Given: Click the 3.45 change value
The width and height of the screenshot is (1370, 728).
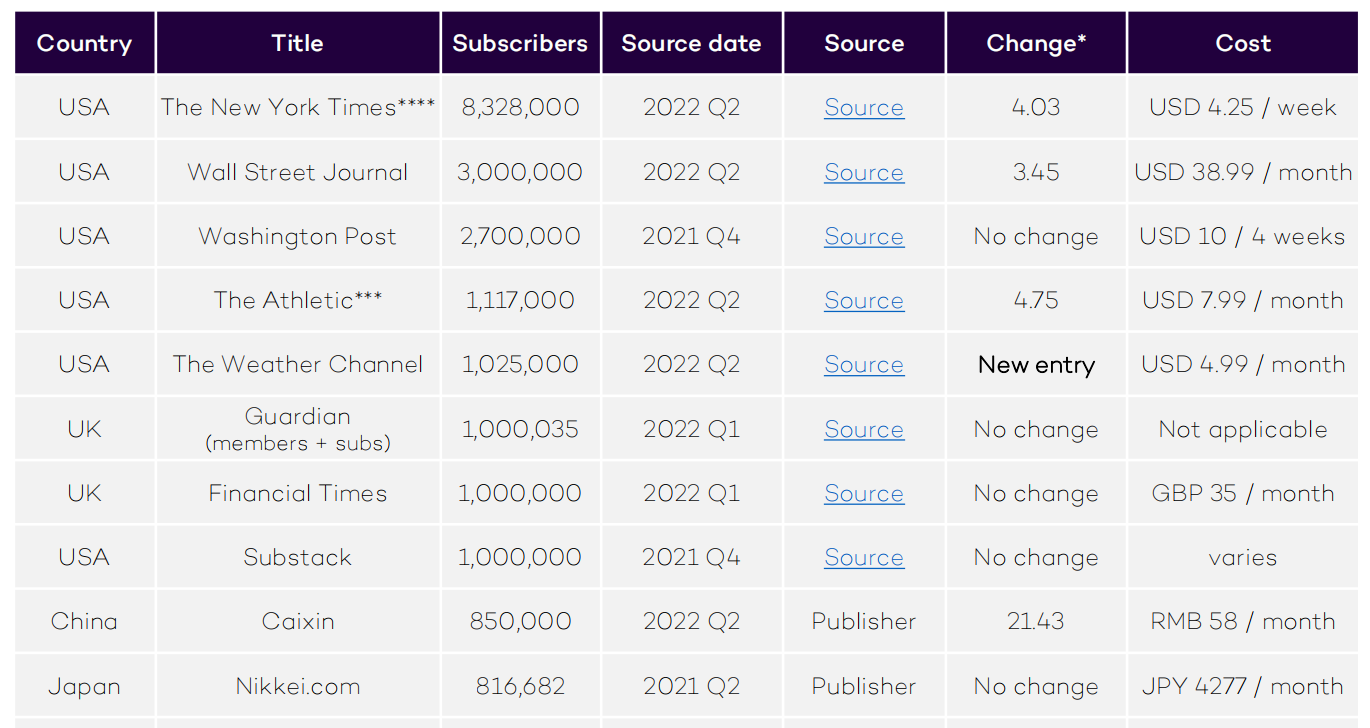Looking at the screenshot, I should click(1036, 171).
